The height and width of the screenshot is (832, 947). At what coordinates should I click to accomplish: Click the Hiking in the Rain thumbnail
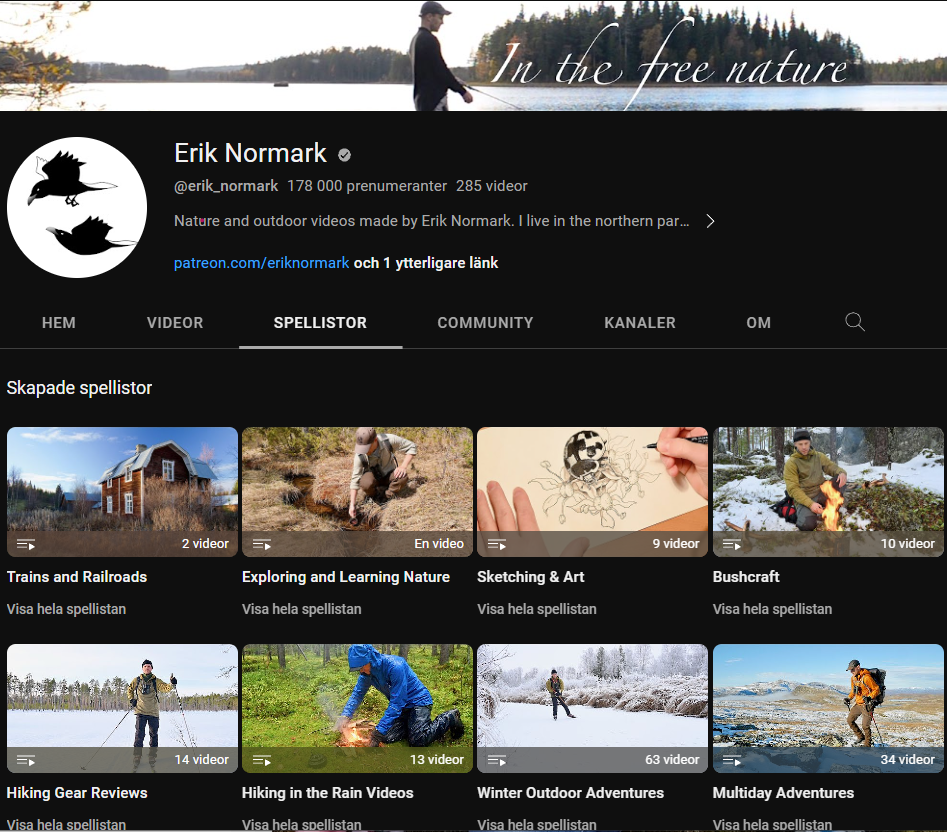coord(357,708)
